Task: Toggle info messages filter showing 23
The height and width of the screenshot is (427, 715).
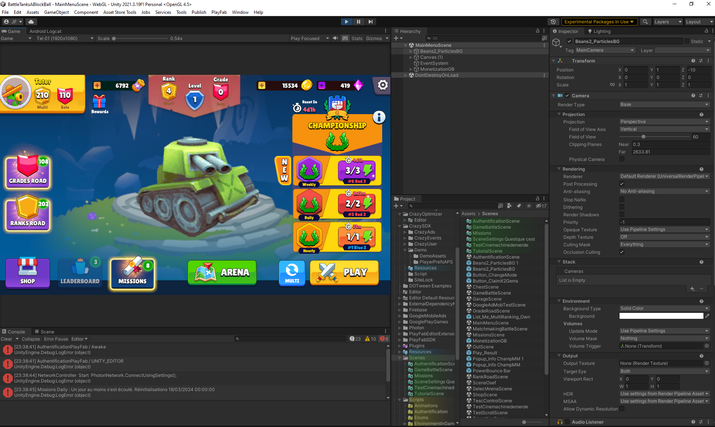Action: pos(355,339)
